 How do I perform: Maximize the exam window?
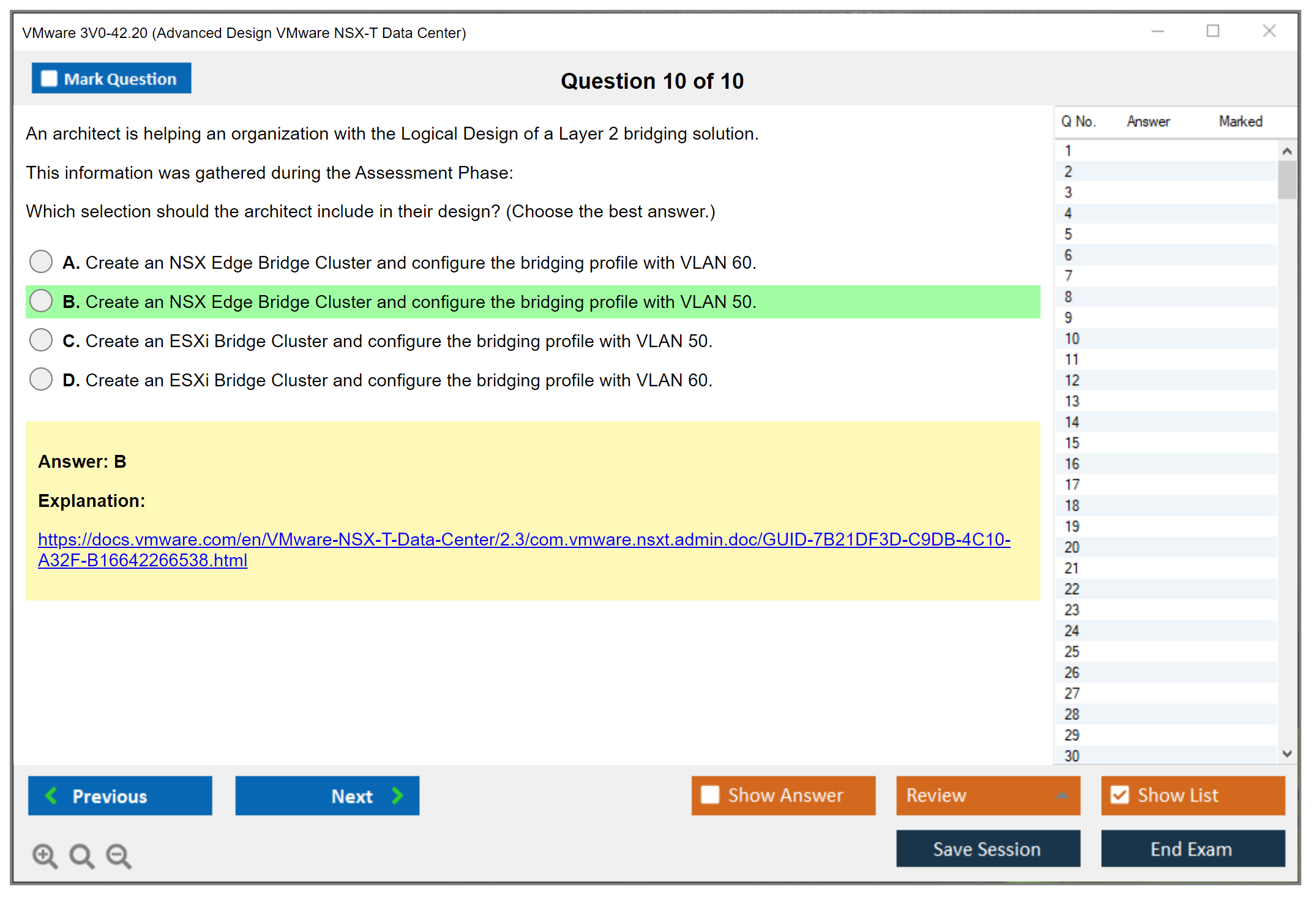[x=1213, y=31]
